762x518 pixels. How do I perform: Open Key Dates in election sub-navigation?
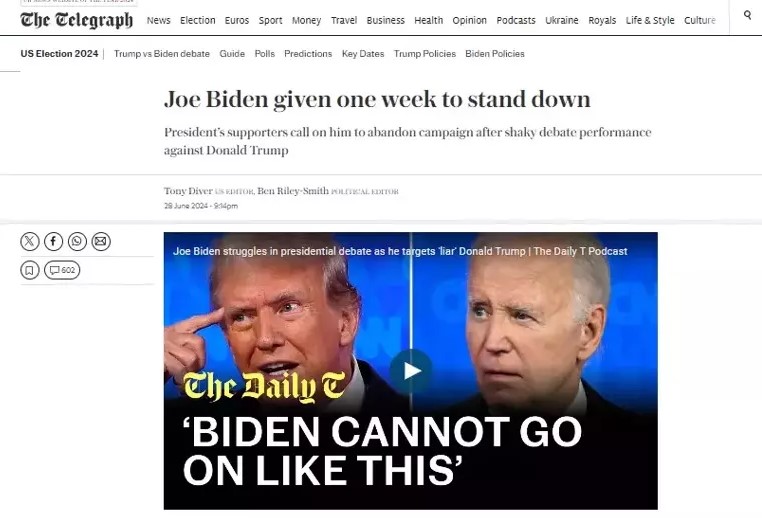(x=363, y=53)
